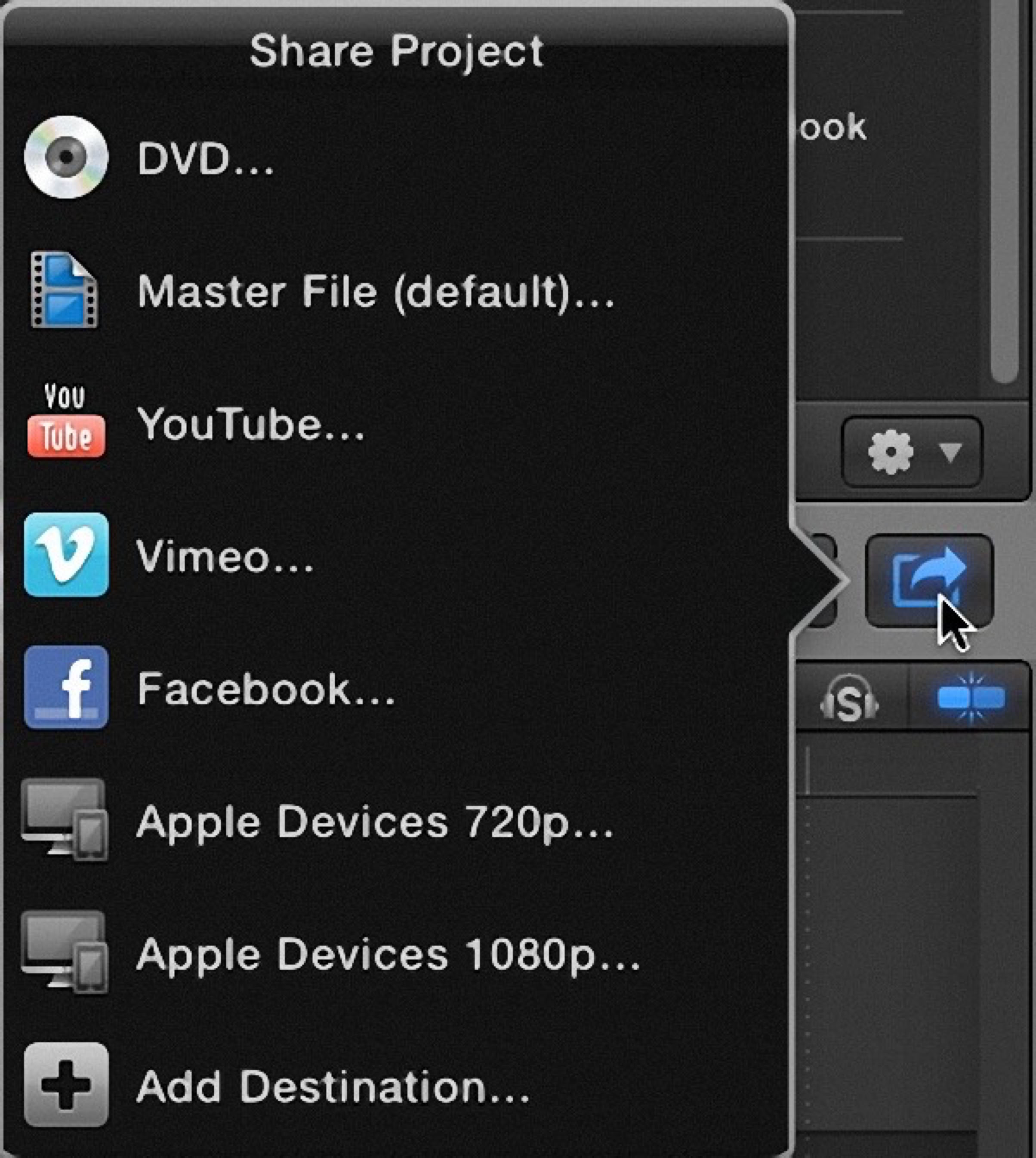
Task: Click the YouTube logo icon
Action: click(66, 421)
